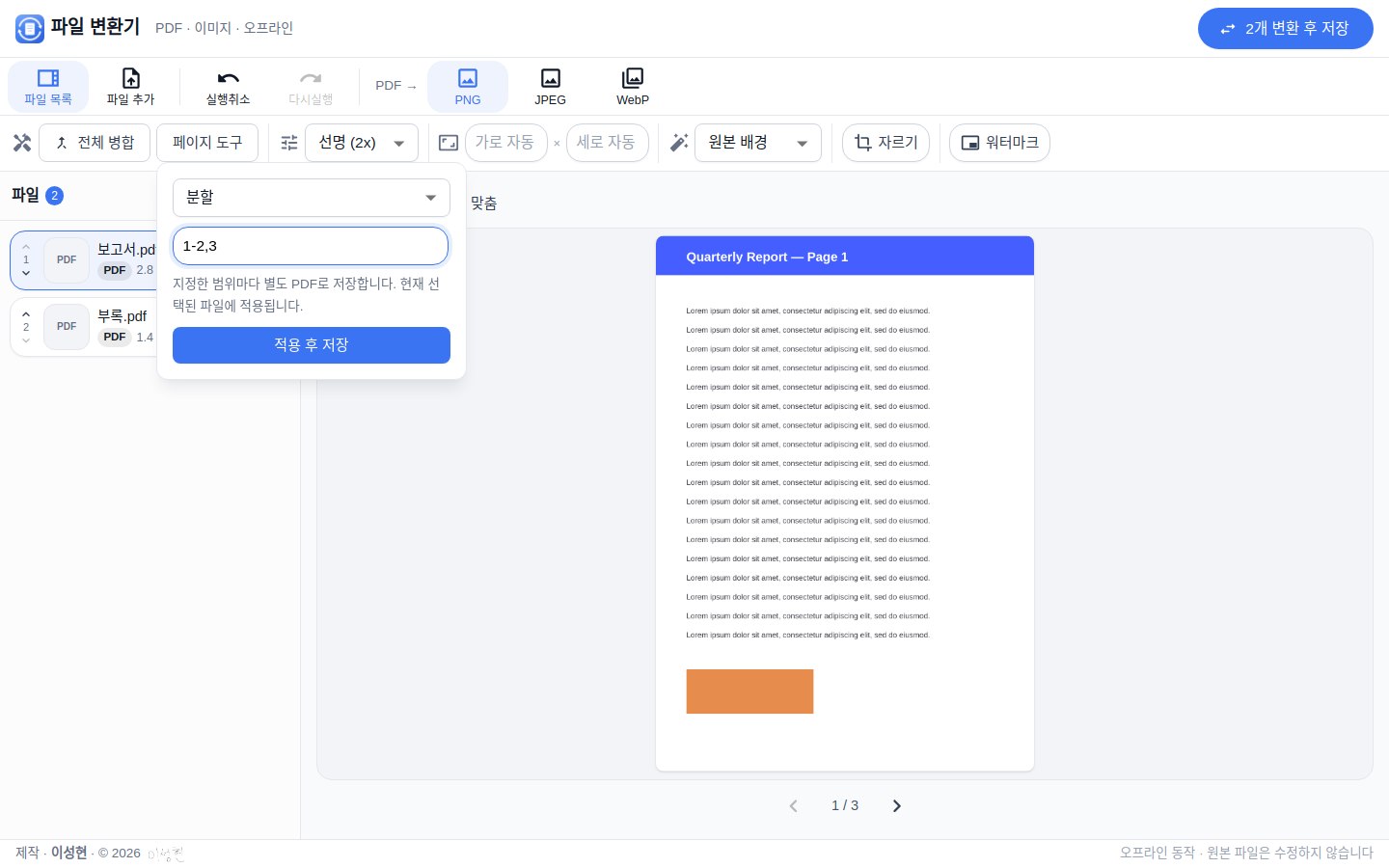Click the magic wand background icon
Screen dimensions: 1389x868
pyautogui.click(x=679, y=143)
